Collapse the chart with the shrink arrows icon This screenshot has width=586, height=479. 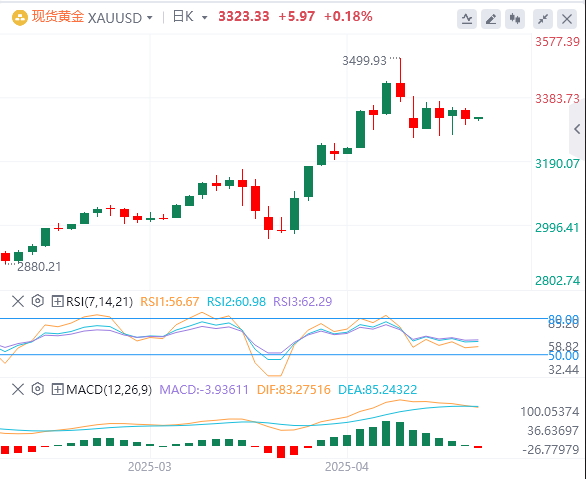(x=543, y=19)
